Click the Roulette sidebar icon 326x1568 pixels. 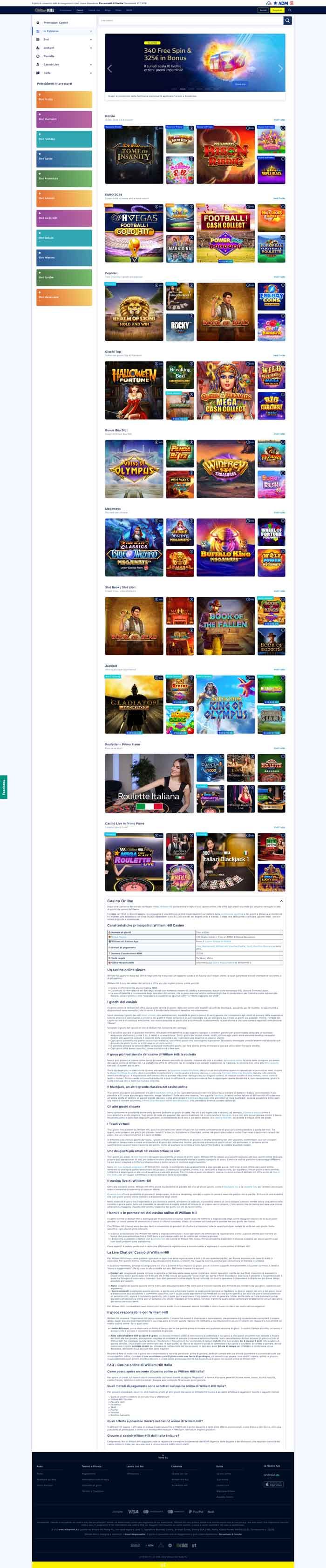[x=38, y=56]
